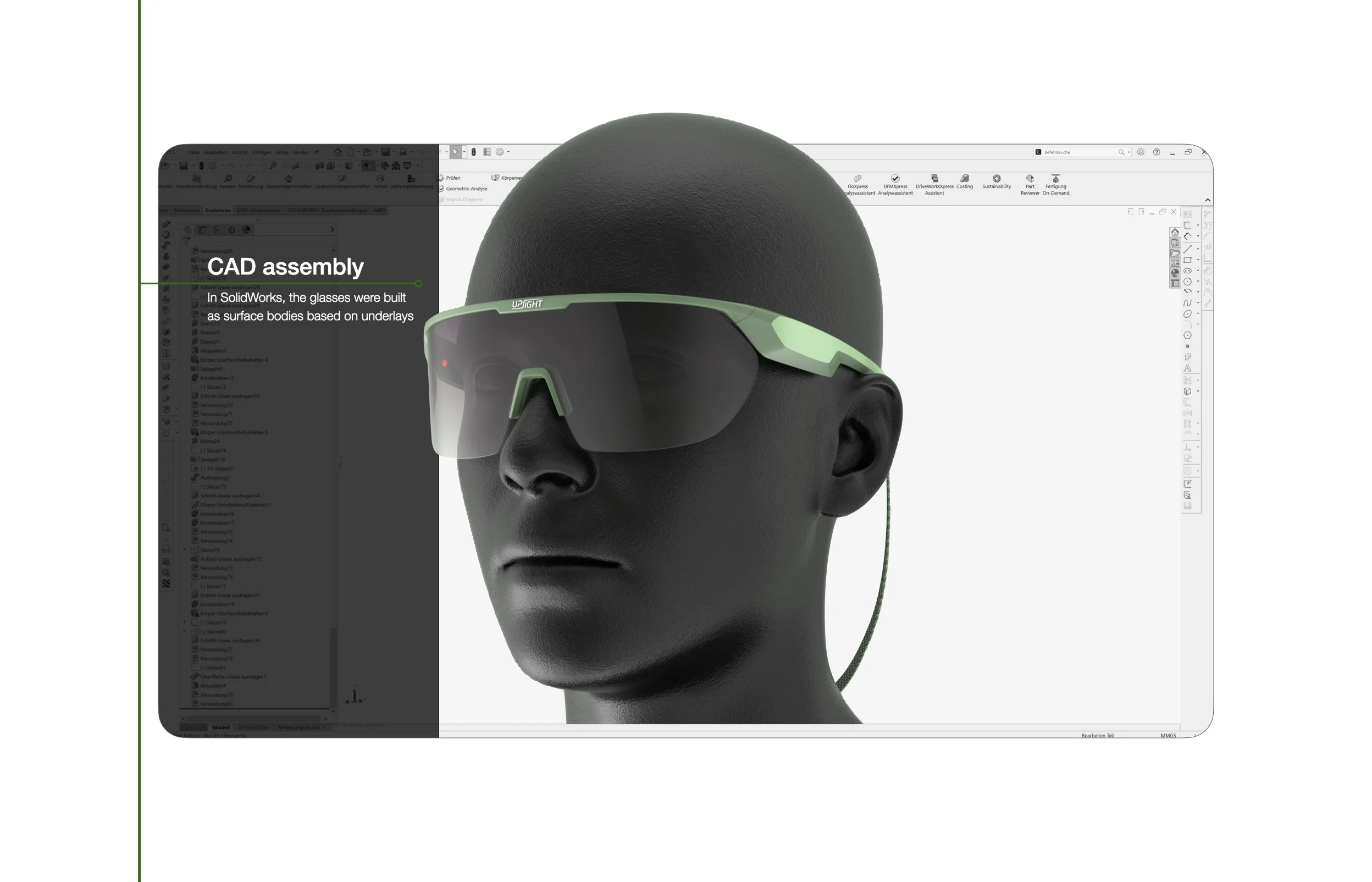1372x882 pixels.
Task: Open the search options dropdown arrow
Action: [x=1128, y=152]
